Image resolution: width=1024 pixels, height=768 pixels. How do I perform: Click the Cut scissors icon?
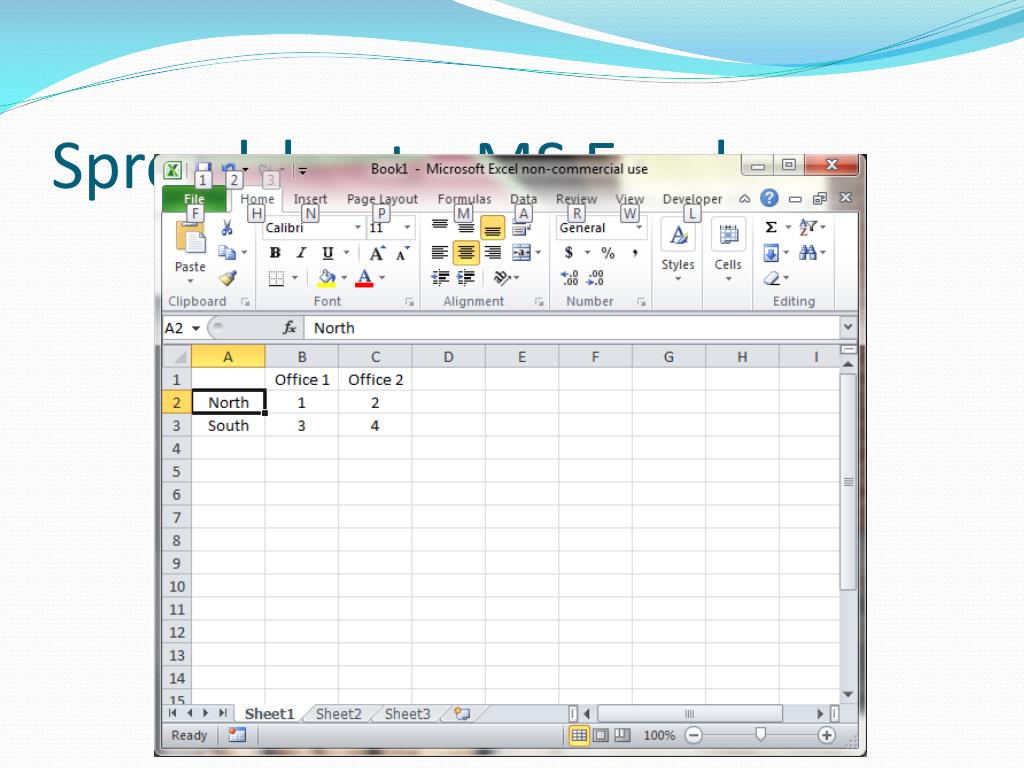[x=227, y=228]
